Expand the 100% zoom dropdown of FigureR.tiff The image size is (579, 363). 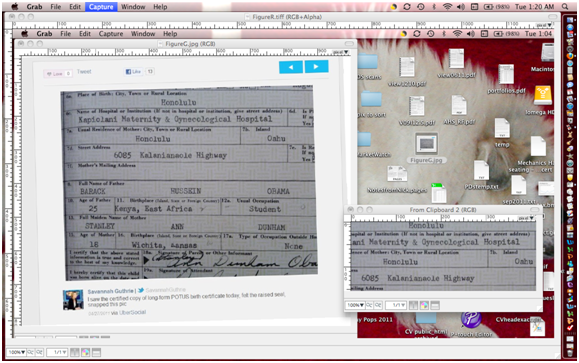pyautogui.click(x=16, y=352)
